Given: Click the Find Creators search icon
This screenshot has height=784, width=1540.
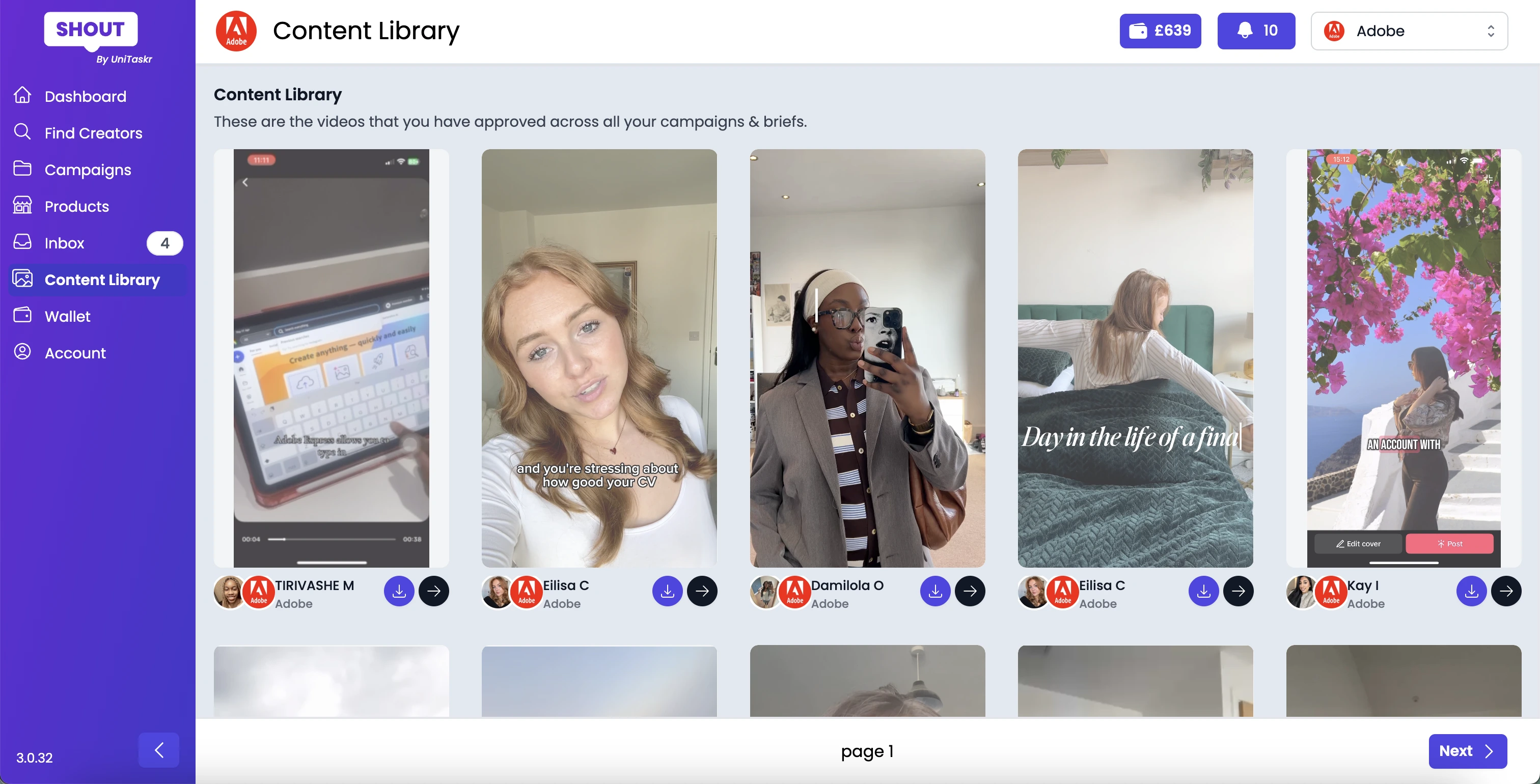Looking at the screenshot, I should [x=22, y=132].
